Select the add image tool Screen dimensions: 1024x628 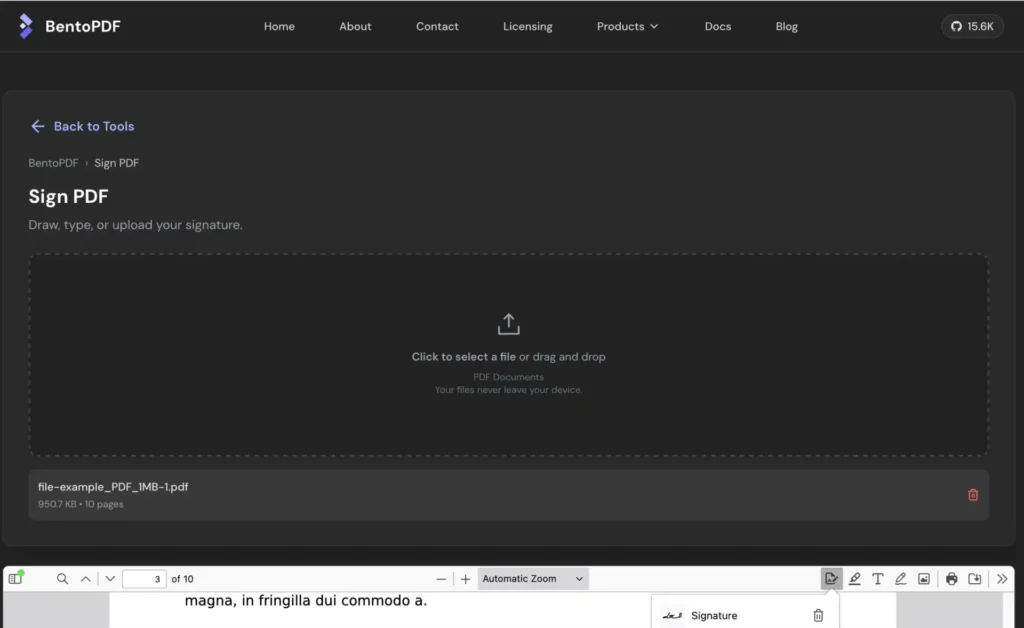923,578
